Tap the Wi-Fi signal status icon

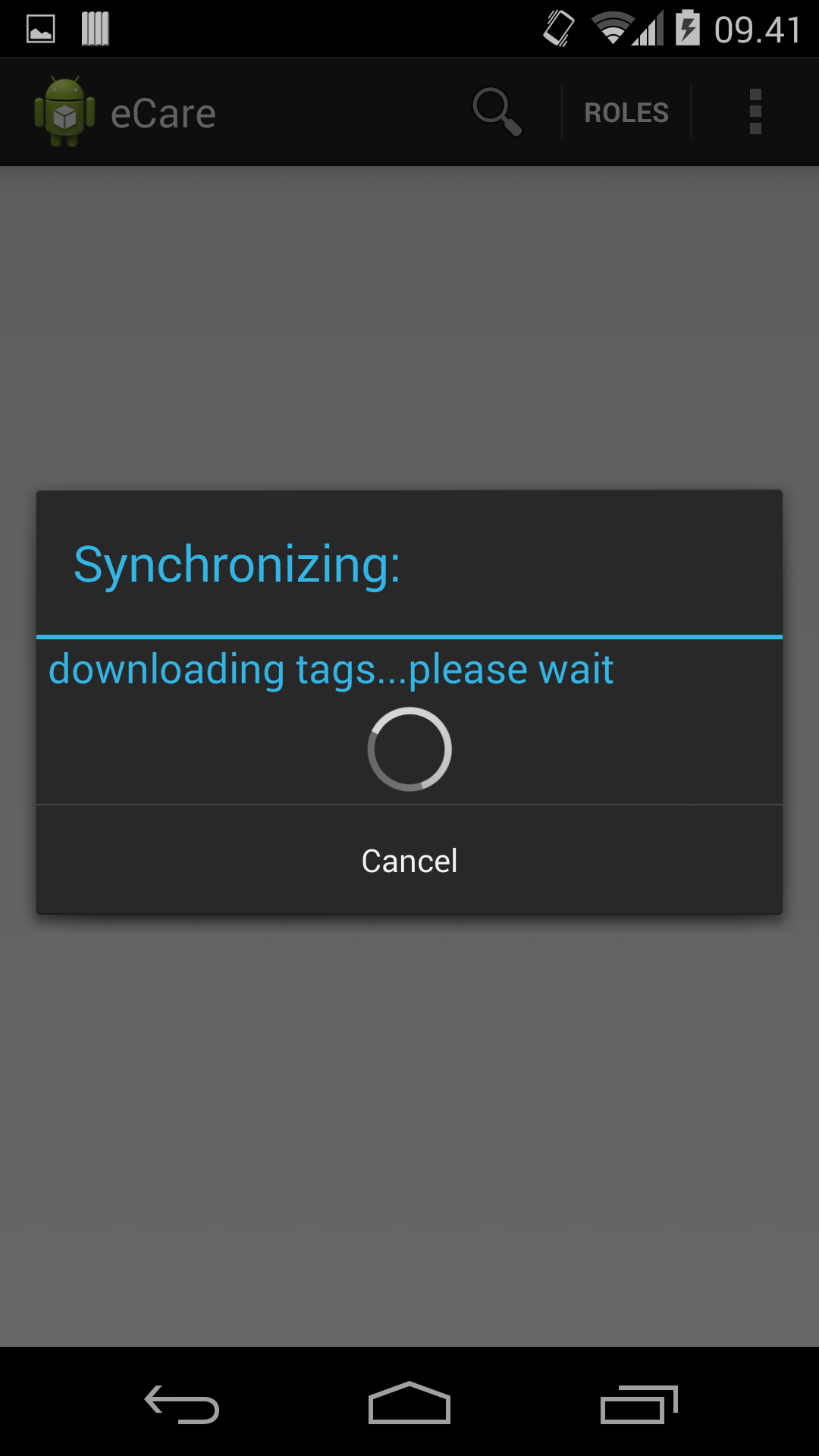coord(613,29)
